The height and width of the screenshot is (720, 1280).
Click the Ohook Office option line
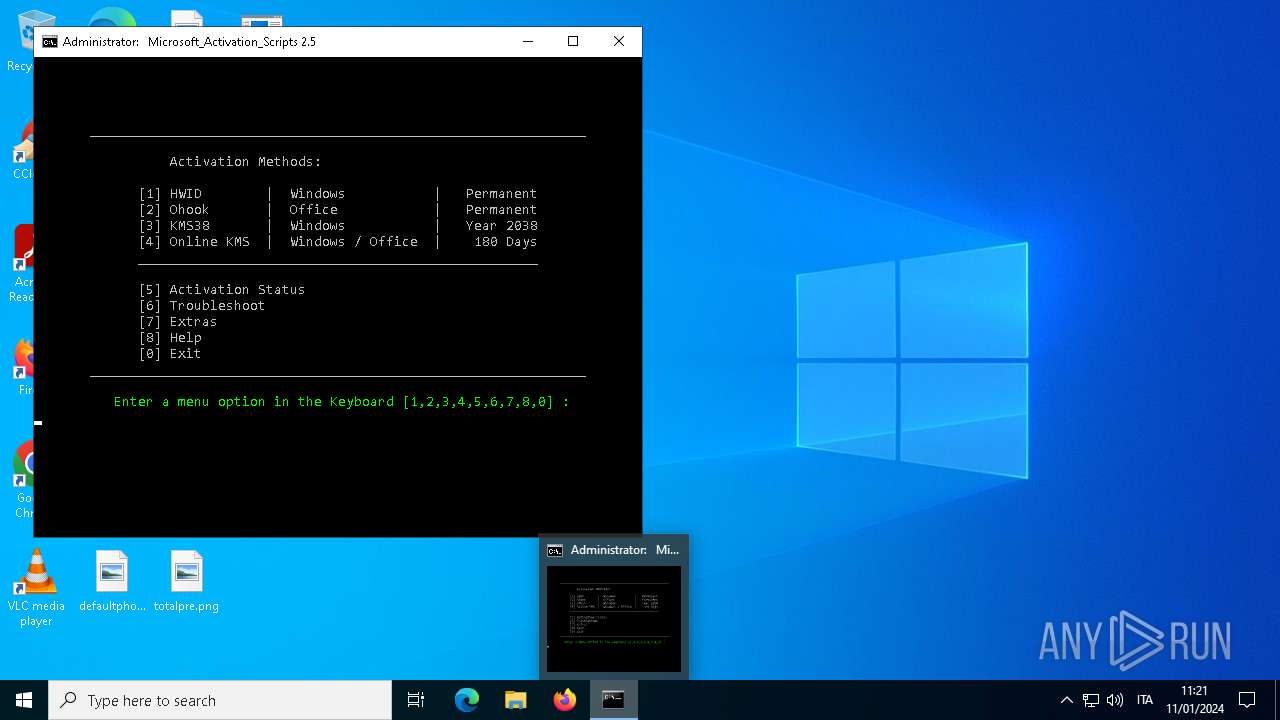338,210
